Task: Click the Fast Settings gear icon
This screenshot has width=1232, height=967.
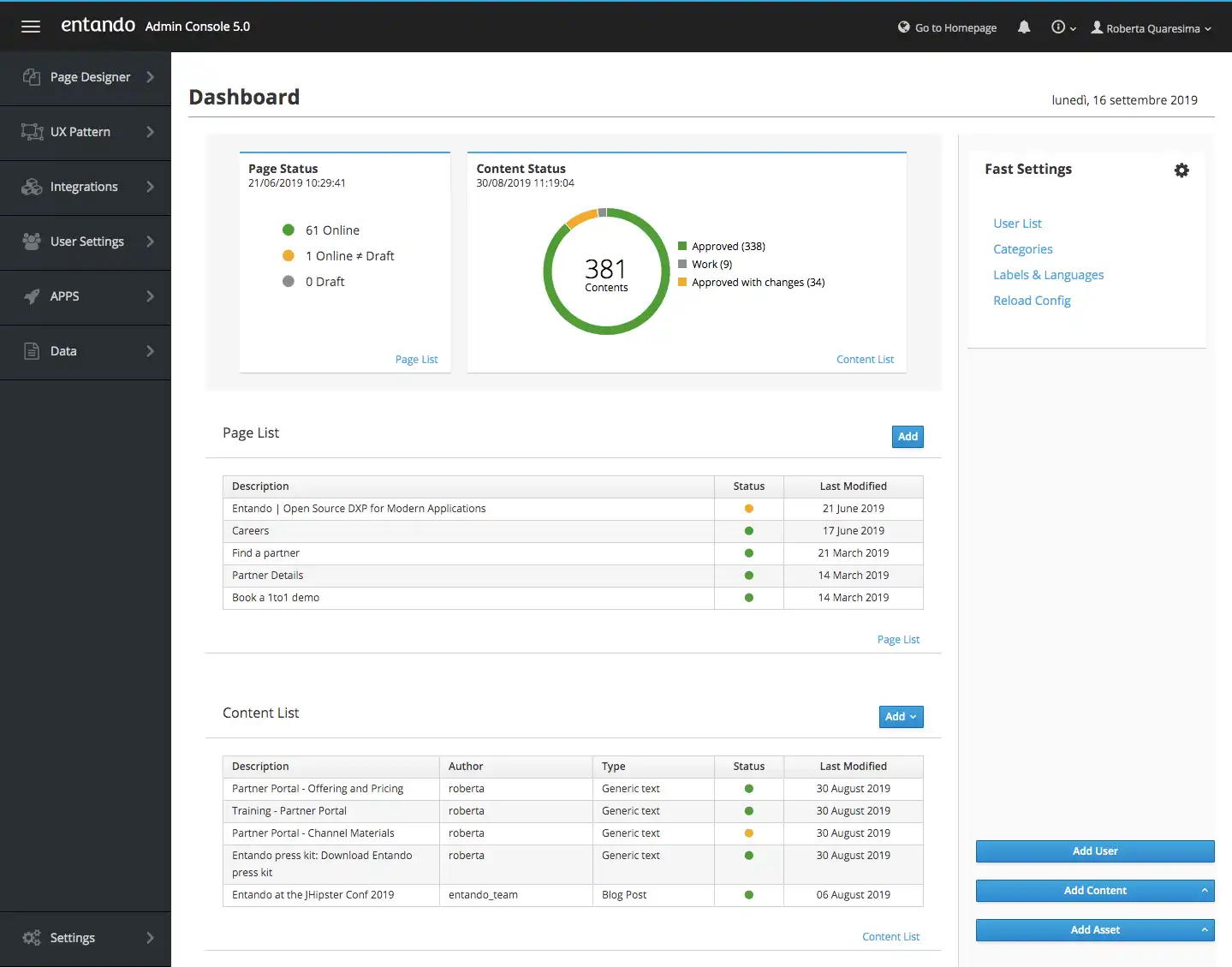Action: (x=1181, y=170)
